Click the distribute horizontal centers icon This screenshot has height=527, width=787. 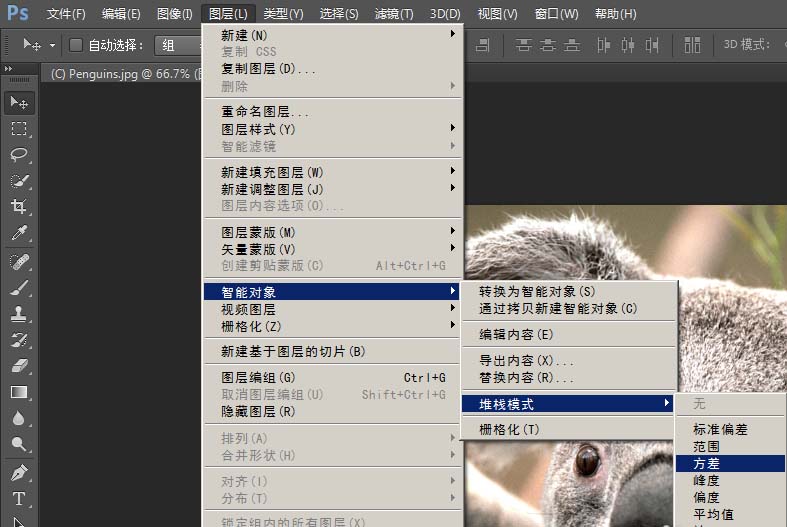click(x=627, y=45)
